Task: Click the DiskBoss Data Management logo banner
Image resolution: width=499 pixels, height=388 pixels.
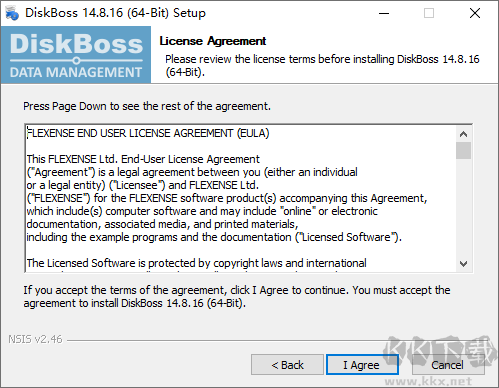Action: coord(76,55)
